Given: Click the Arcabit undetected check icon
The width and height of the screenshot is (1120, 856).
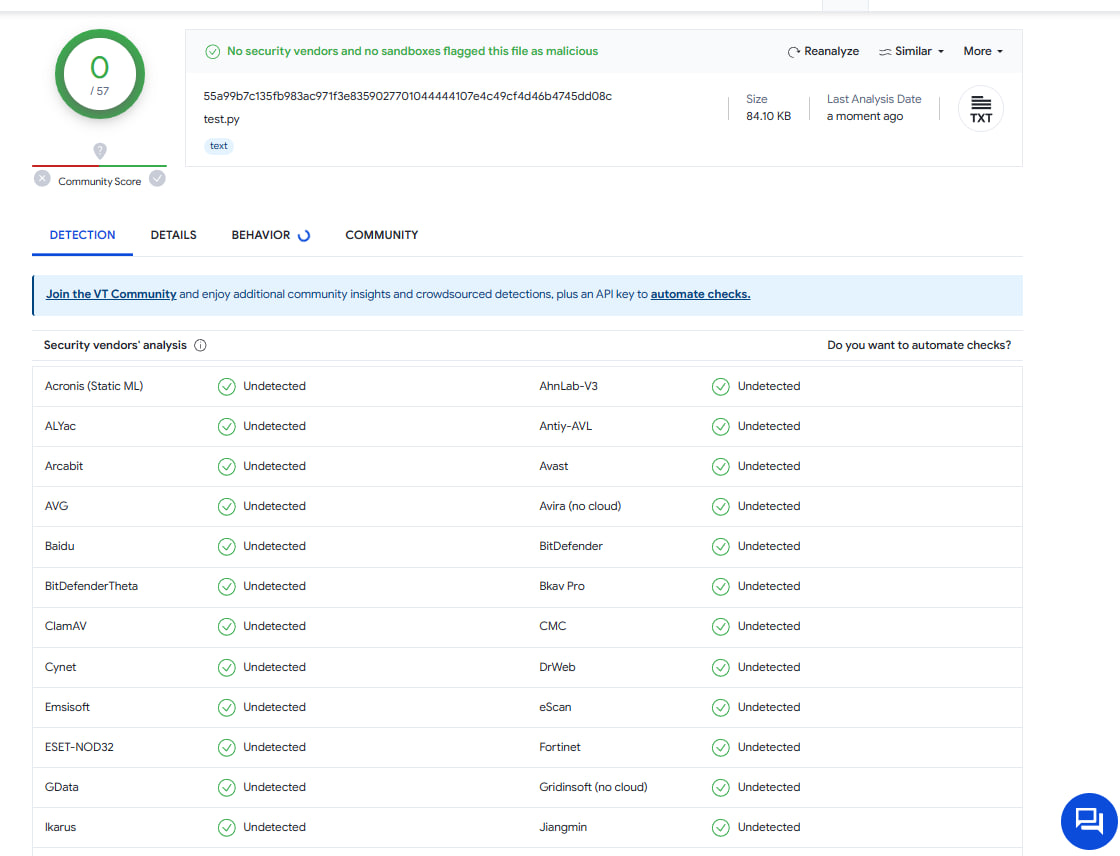Looking at the screenshot, I should point(226,467).
